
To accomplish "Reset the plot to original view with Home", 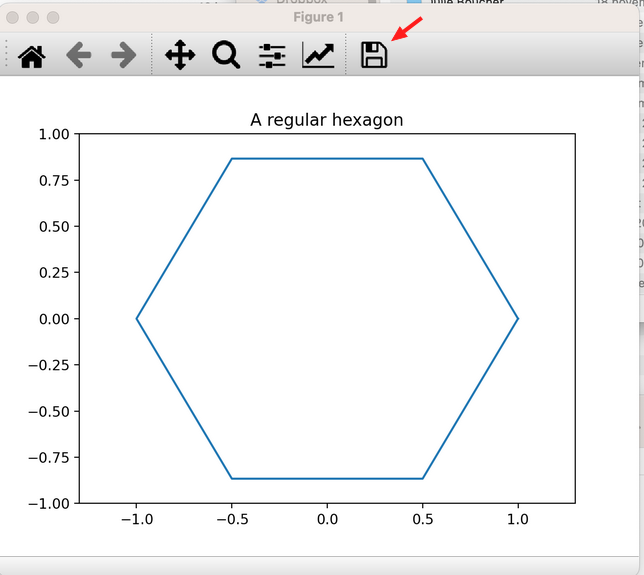I will (x=32, y=56).
